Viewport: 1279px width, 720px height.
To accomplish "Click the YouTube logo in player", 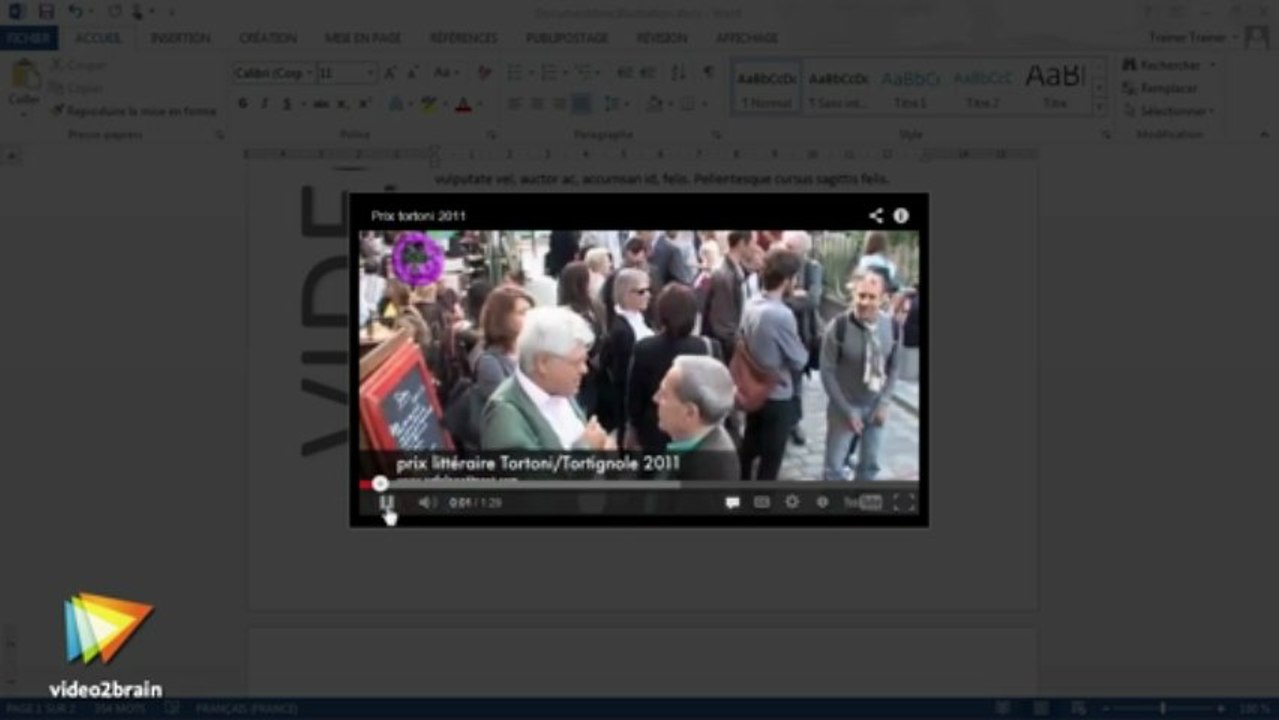I will pyautogui.click(x=863, y=502).
